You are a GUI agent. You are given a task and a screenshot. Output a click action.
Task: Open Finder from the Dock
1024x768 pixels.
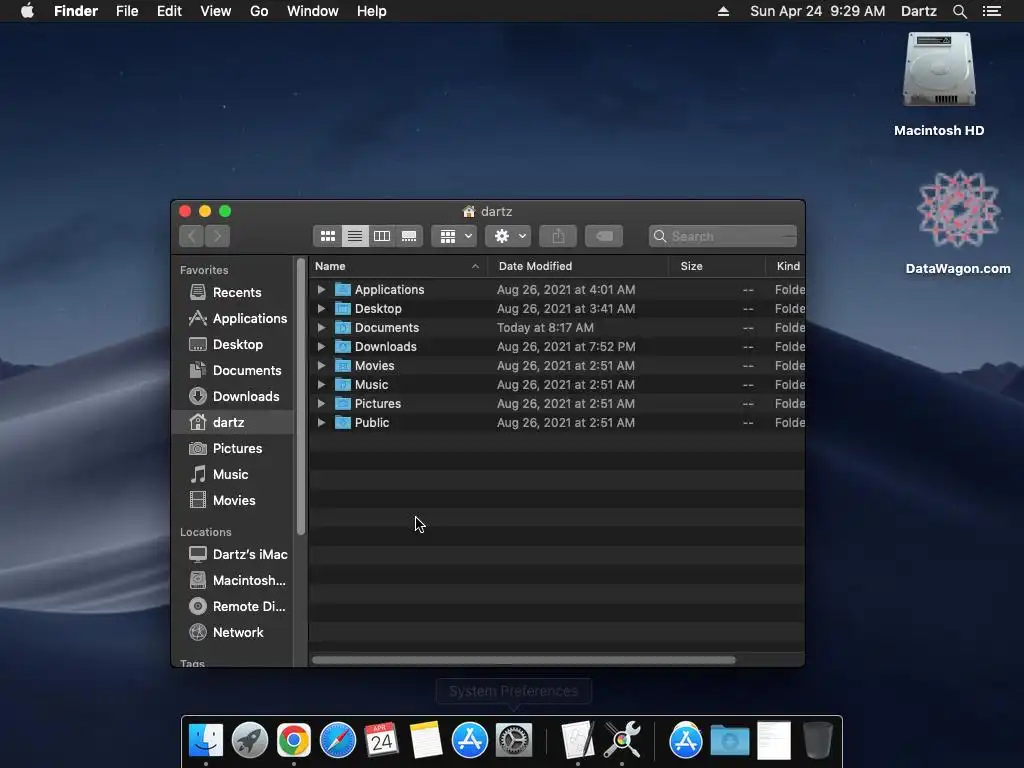(x=206, y=741)
